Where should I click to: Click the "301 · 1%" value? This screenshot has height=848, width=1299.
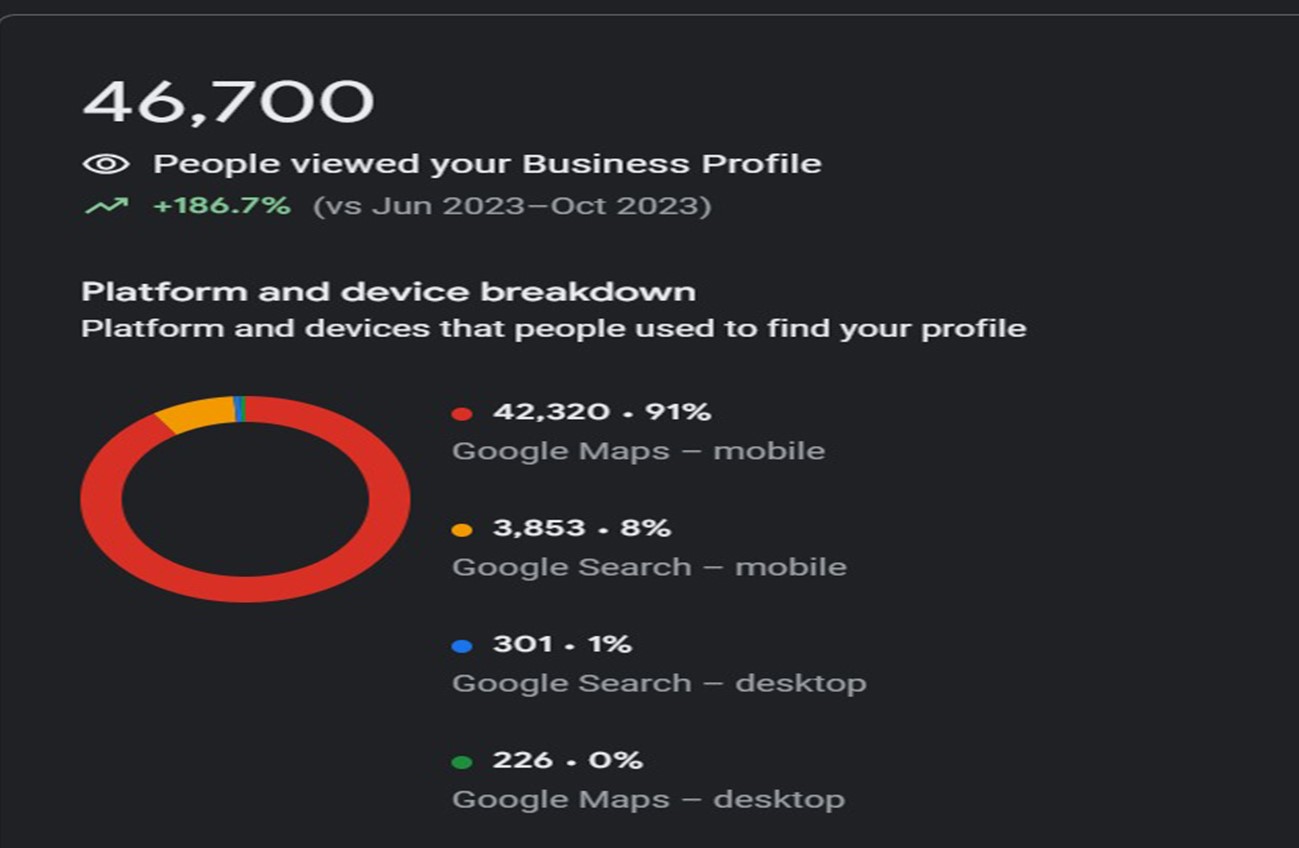(562, 644)
